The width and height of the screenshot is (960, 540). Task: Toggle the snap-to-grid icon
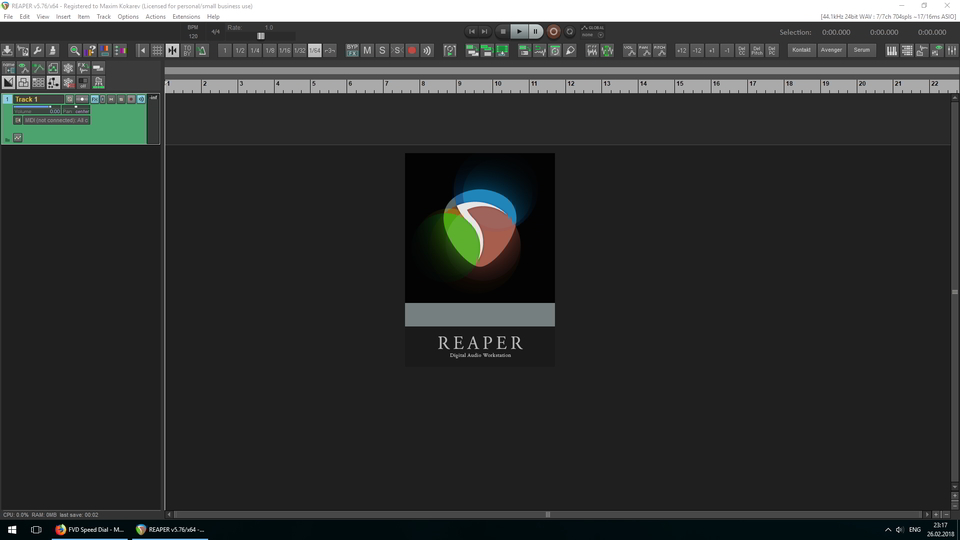[172, 50]
